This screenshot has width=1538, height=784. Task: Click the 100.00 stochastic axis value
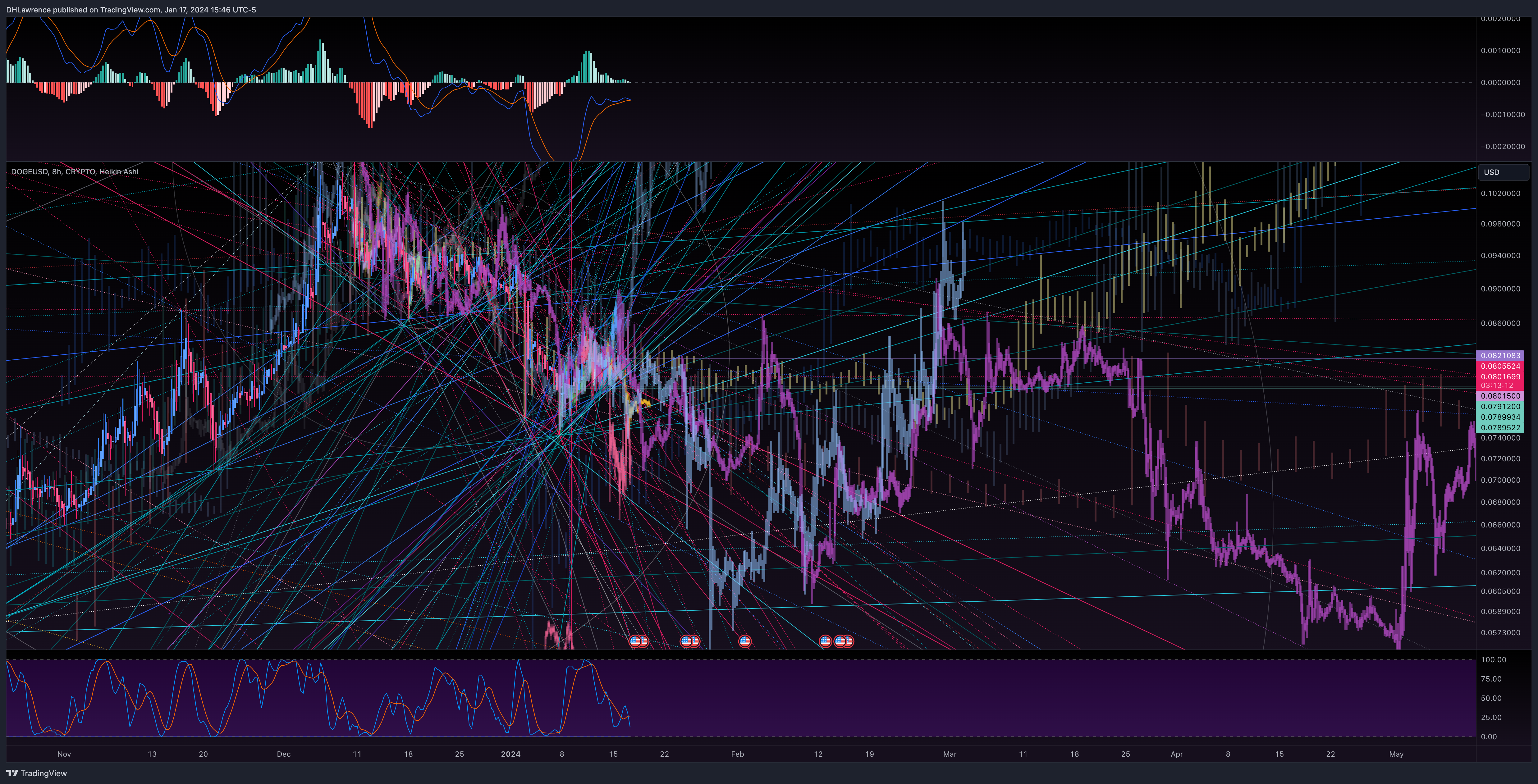[1493, 660]
